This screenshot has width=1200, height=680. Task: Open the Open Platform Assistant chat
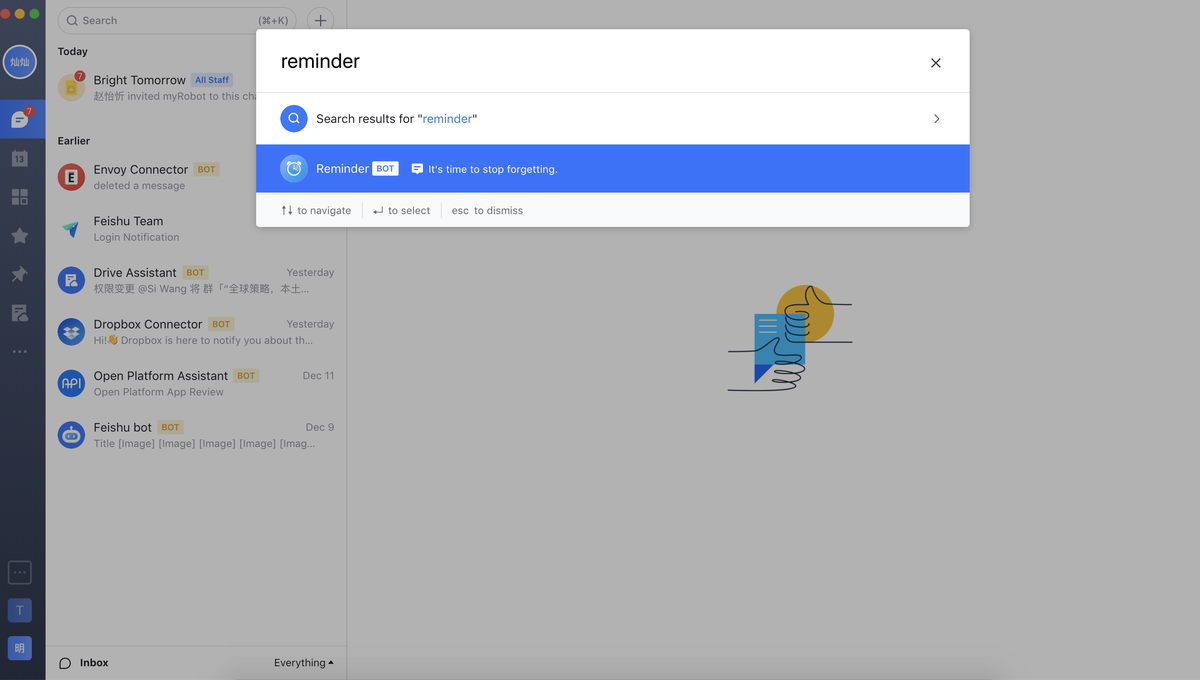pyautogui.click(x=196, y=383)
